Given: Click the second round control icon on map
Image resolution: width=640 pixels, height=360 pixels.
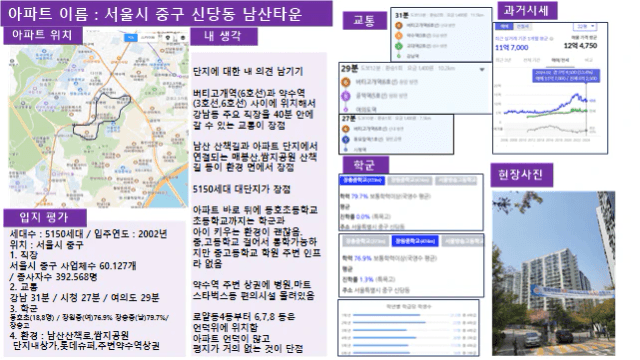Looking at the screenshot, I should (x=182, y=38).
